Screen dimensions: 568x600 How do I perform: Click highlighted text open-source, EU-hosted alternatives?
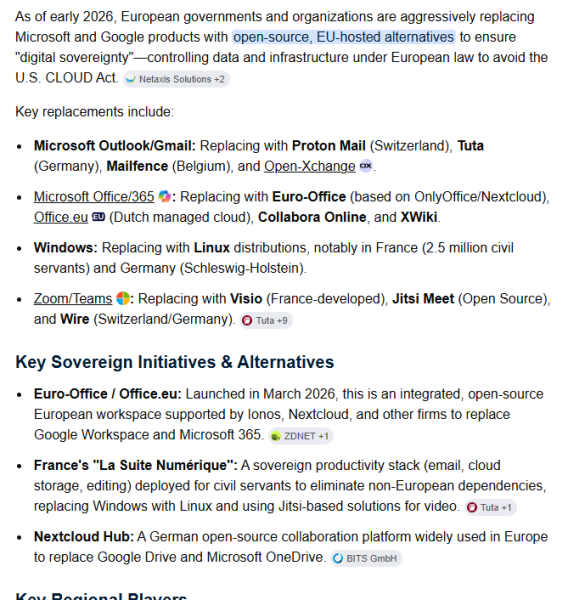(344, 37)
